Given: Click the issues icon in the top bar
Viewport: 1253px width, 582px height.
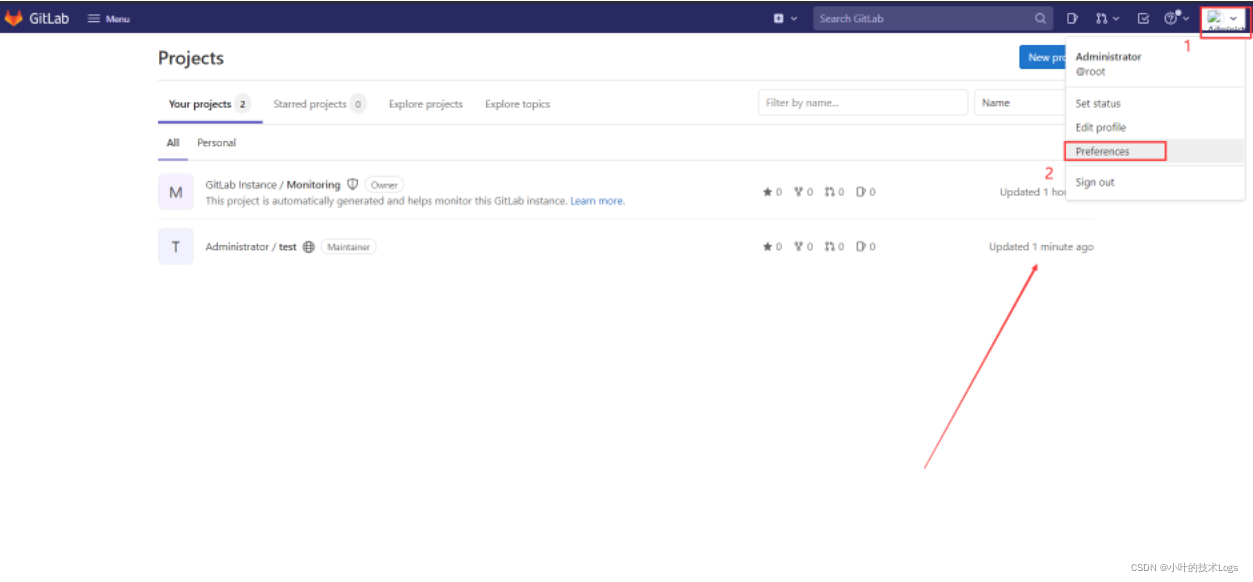Looking at the screenshot, I should [x=1070, y=18].
